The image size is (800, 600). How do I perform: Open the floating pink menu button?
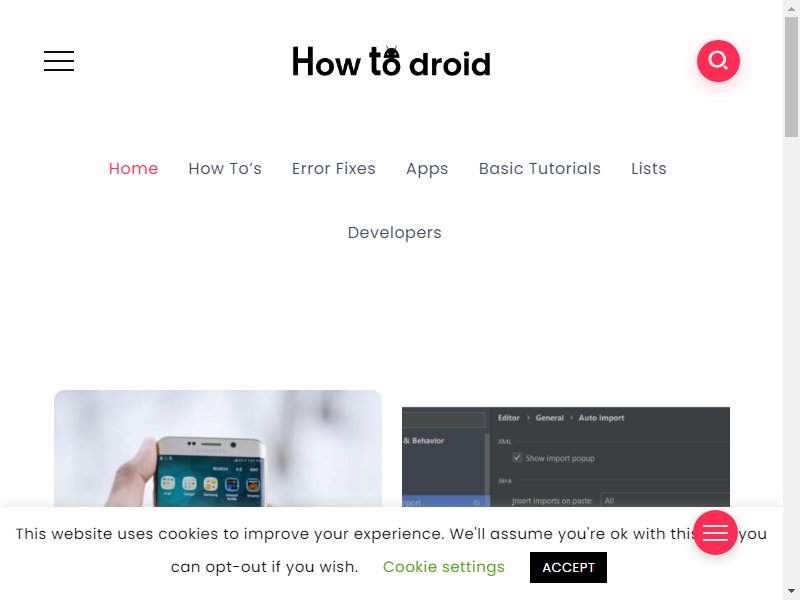[x=715, y=532]
